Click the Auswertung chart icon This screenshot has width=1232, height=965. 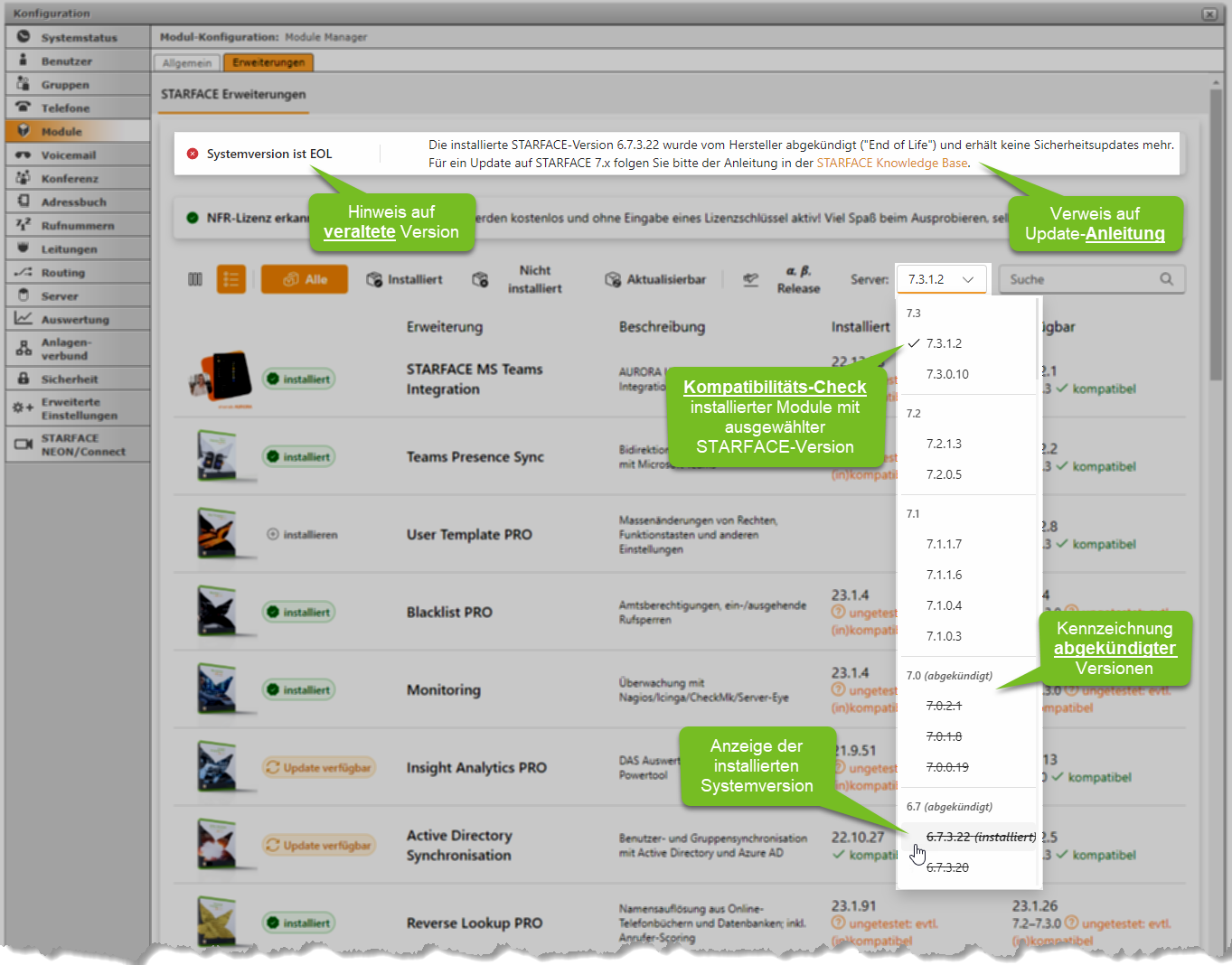click(24, 319)
